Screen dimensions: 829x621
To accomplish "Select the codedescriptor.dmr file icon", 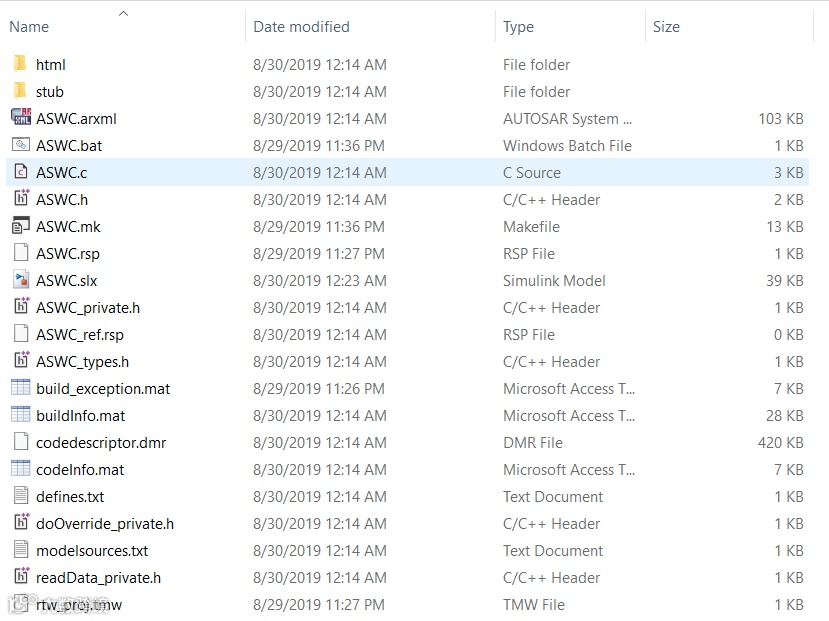I will [20, 442].
